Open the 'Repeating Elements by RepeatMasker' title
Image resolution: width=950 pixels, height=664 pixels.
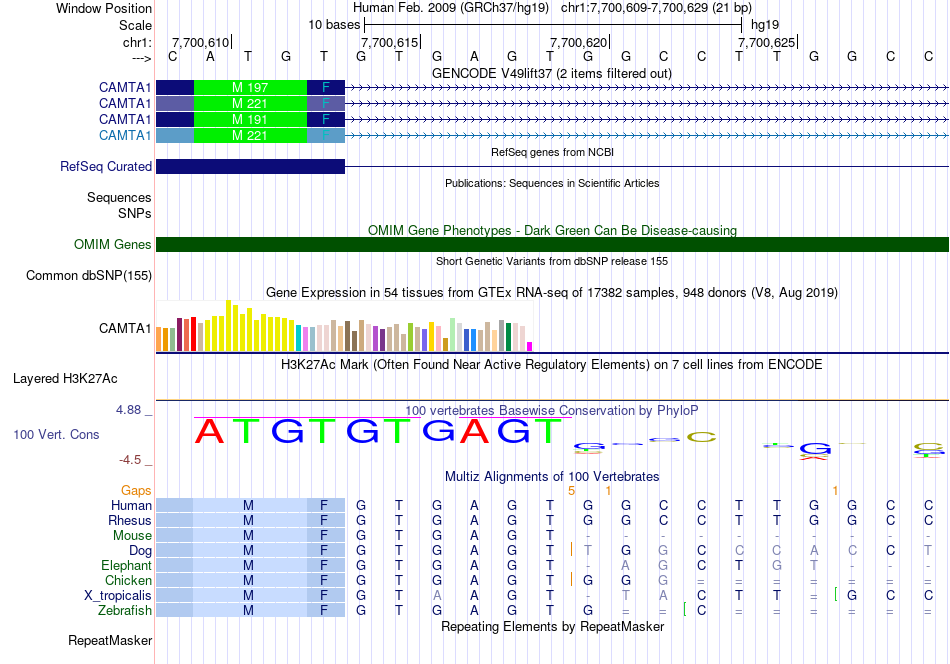click(552, 626)
